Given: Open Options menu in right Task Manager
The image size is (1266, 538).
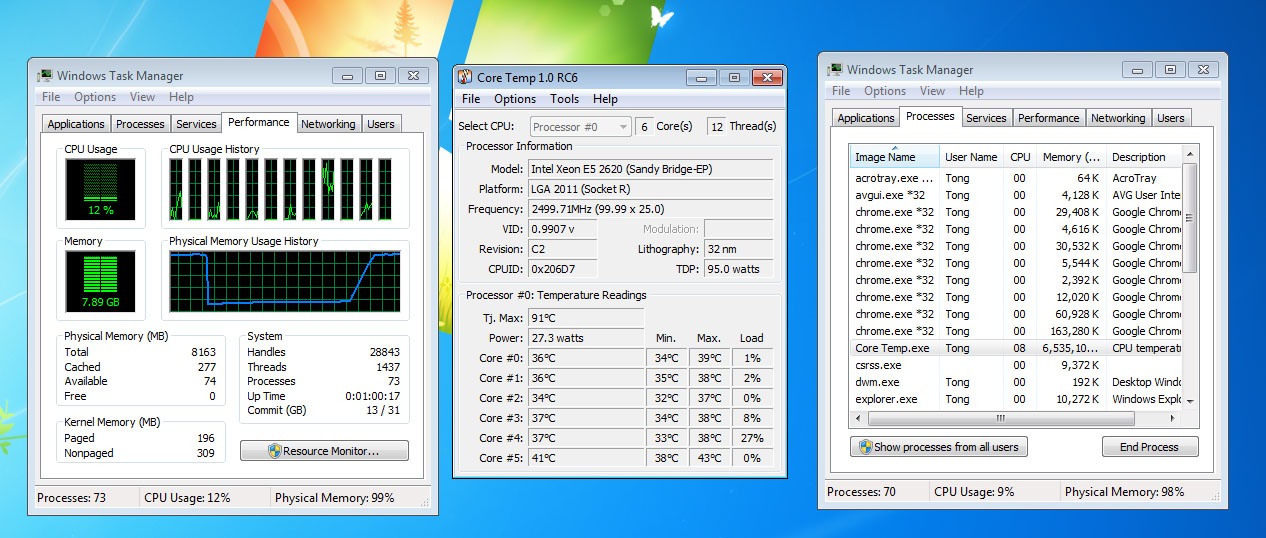Looking at the screenshot, I should click(x=885, y=91).
